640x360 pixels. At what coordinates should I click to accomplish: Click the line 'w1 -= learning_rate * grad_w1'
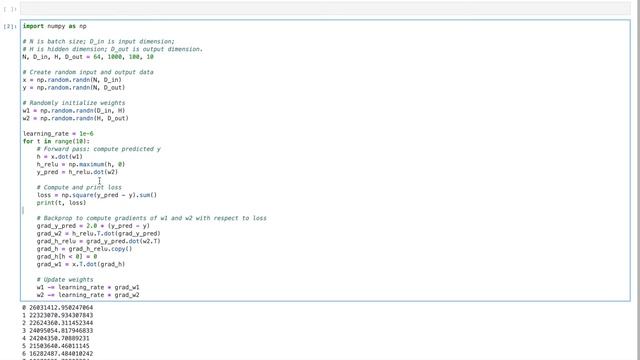88,287
